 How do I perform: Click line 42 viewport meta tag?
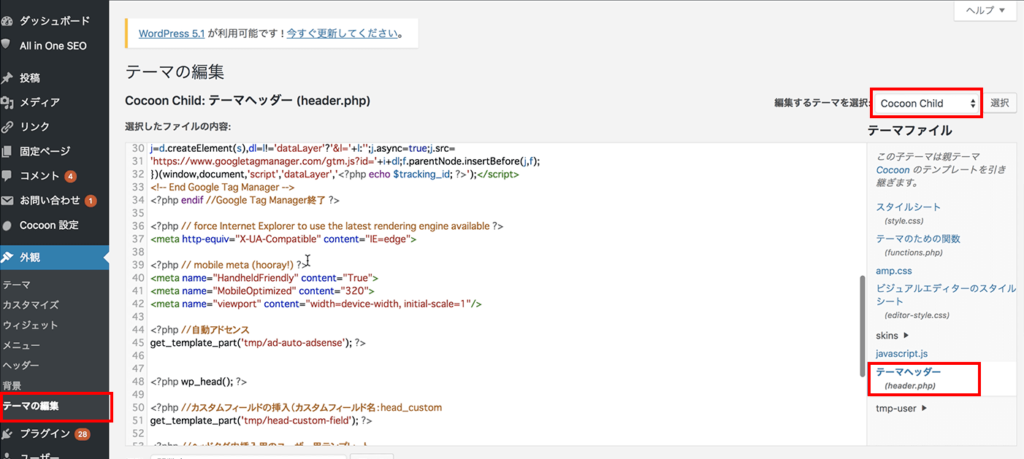tap(315, 304)
